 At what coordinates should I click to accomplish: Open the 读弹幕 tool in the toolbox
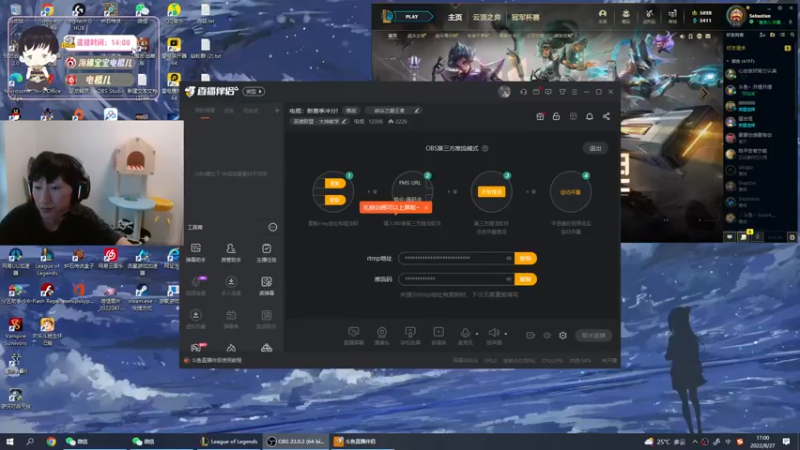(266, 286)
